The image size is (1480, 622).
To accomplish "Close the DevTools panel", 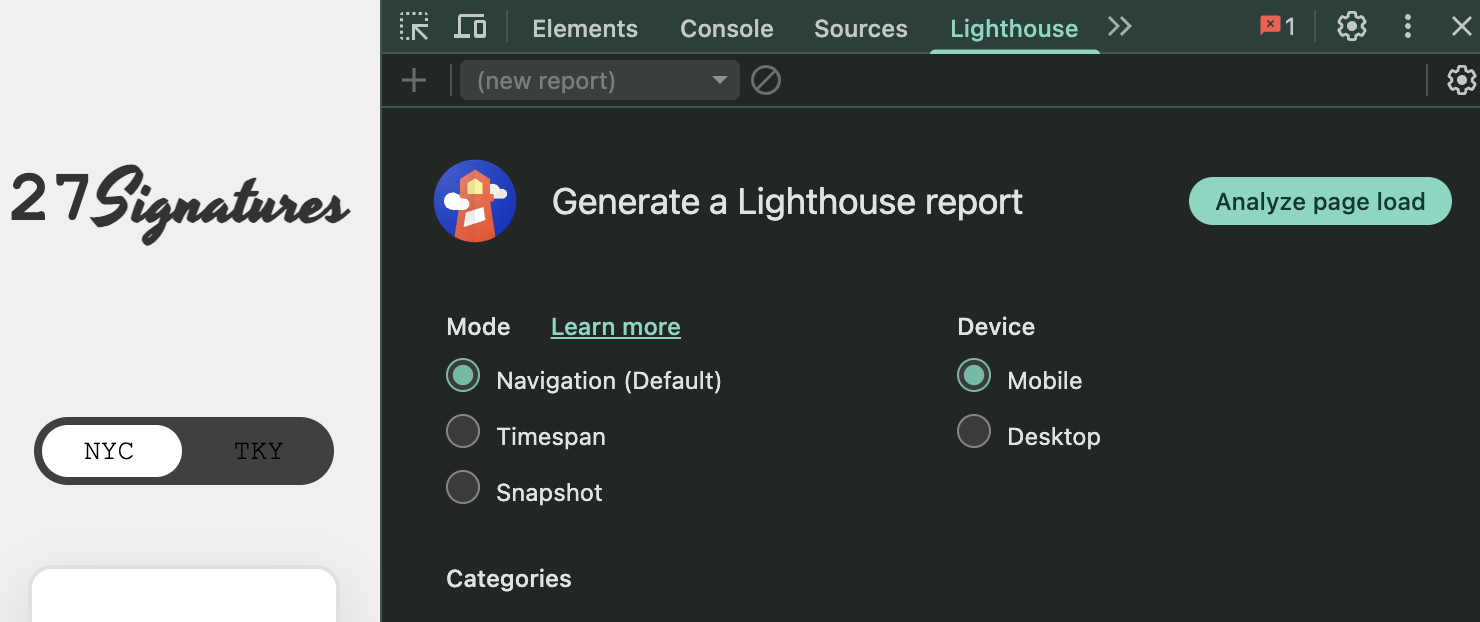I will [1461, 27].
